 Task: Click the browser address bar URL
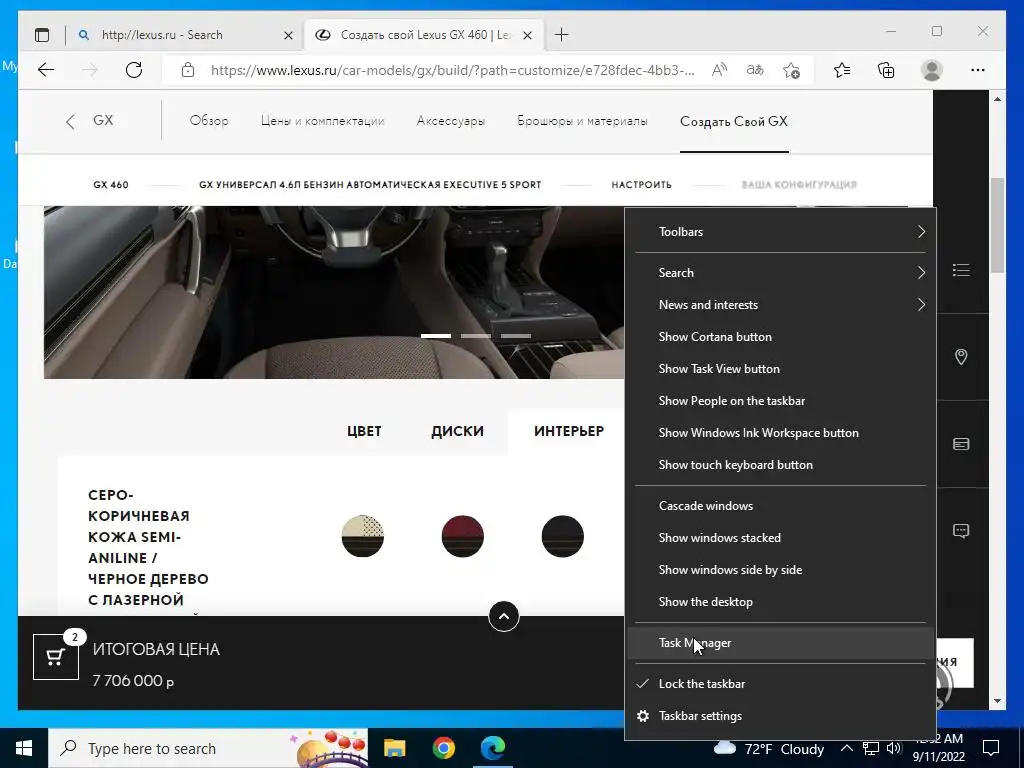pos(453,70)
